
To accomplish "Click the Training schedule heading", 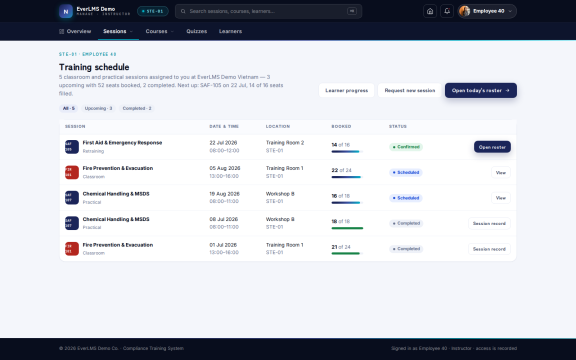I will (x=94, y=67).
